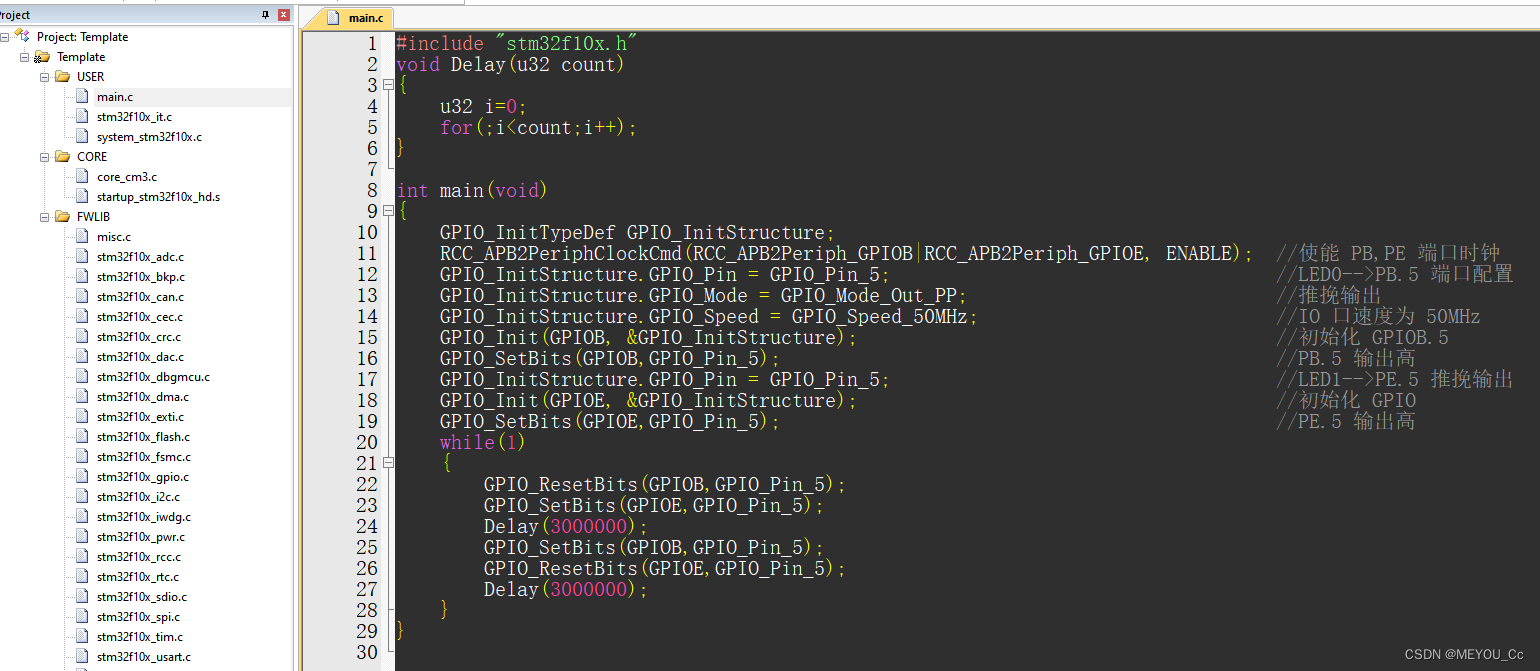Click 'GPIO_Speed_50MHz' on line 14

tap(879, 316)
